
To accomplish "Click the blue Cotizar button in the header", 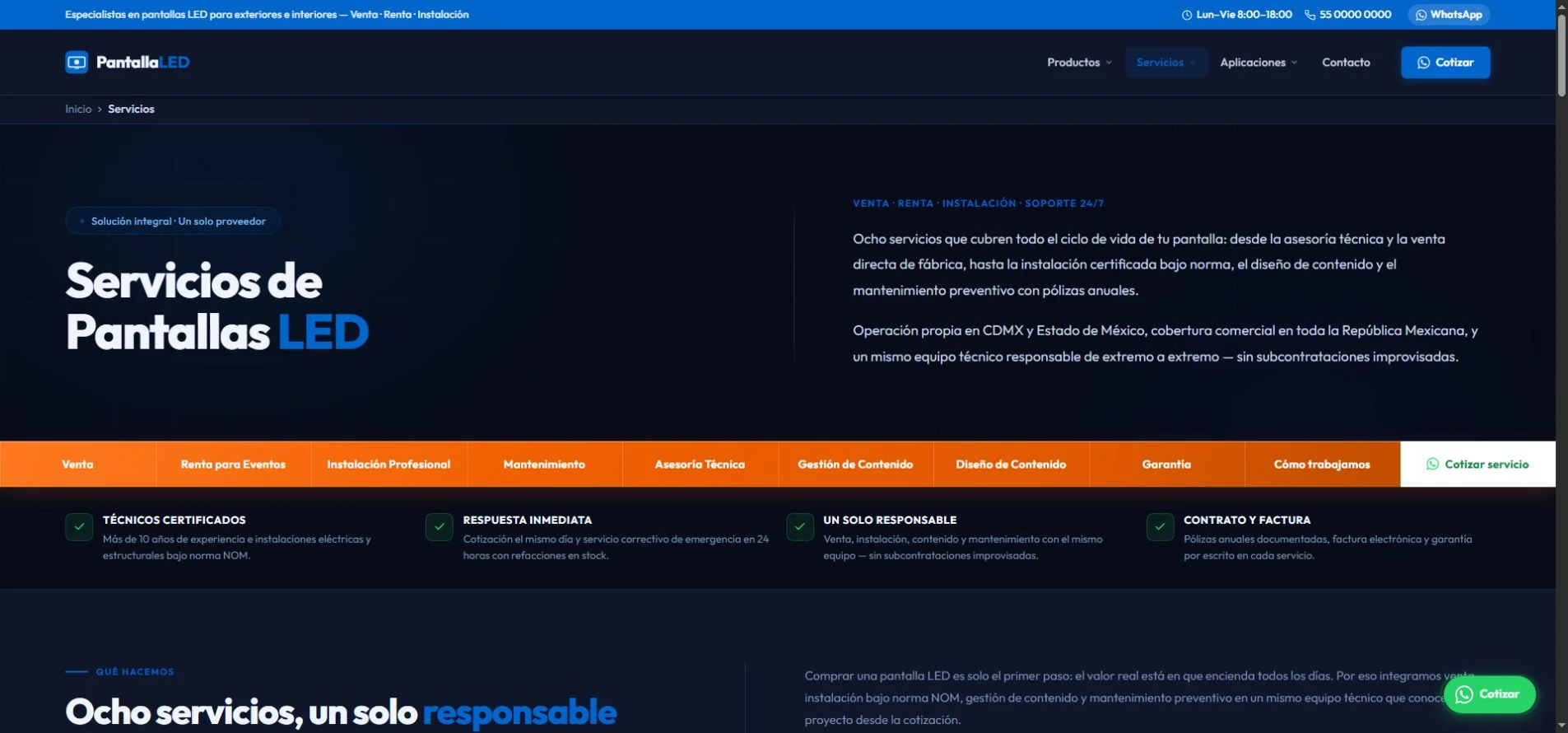I will (1445, 63).
